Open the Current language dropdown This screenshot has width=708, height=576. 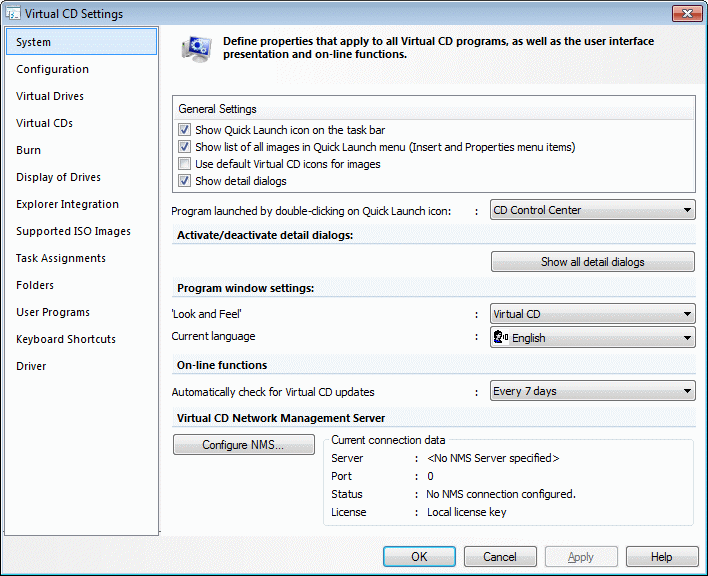[x=592, y=338]
